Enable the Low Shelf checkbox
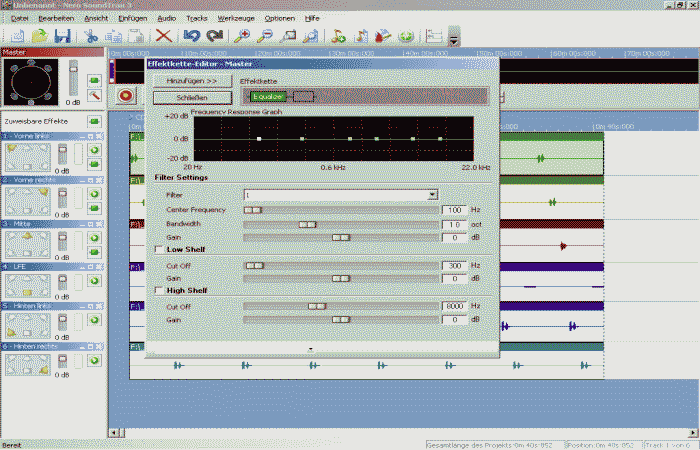The width and height of the screenshot is (700, 450). 159,249
